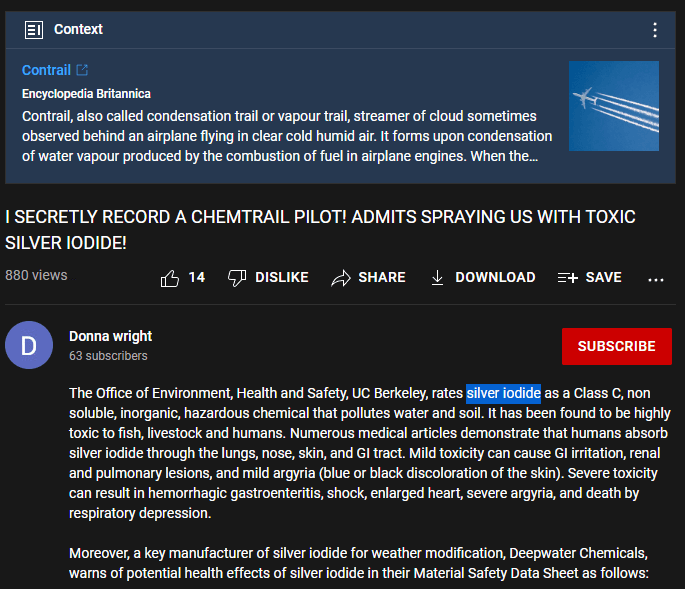This screenshot has height=589, width=685.
Task: Click the share arrow icon
Action: pos(341,278)
